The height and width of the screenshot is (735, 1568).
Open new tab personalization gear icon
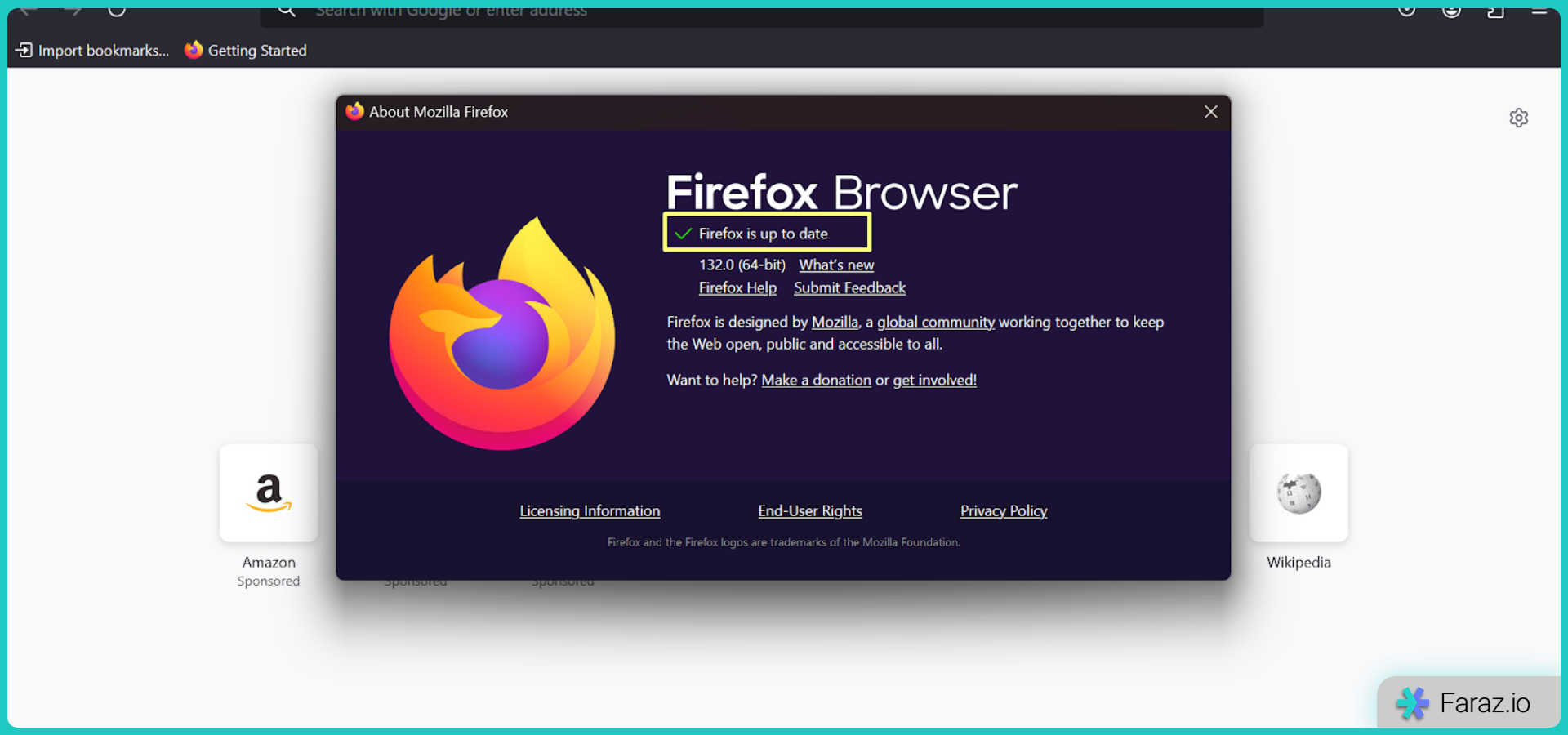(1518, 118)
